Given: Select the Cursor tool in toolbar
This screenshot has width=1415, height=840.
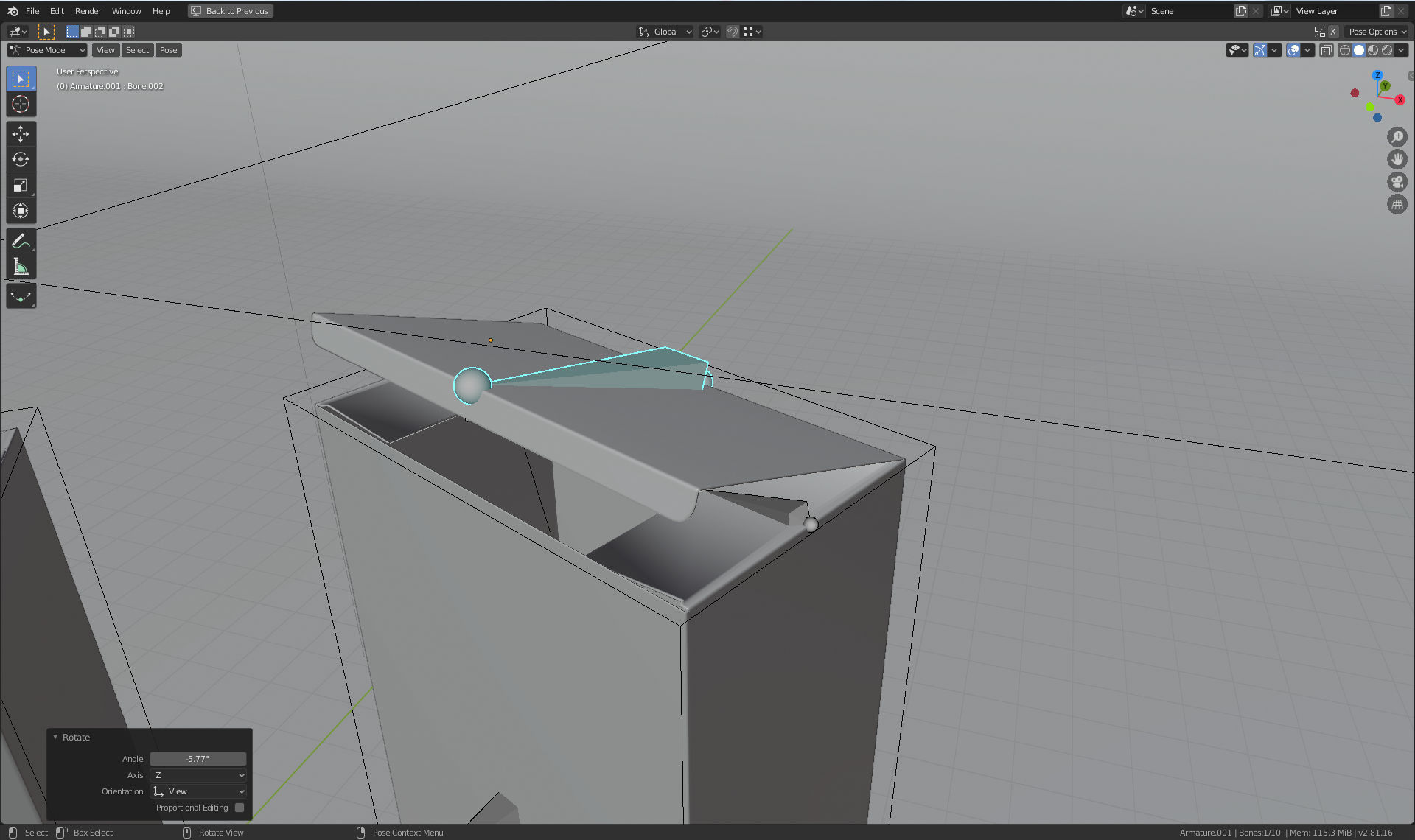Looking at the screenshot, I should pyautogui.click(x=21, y=104).
